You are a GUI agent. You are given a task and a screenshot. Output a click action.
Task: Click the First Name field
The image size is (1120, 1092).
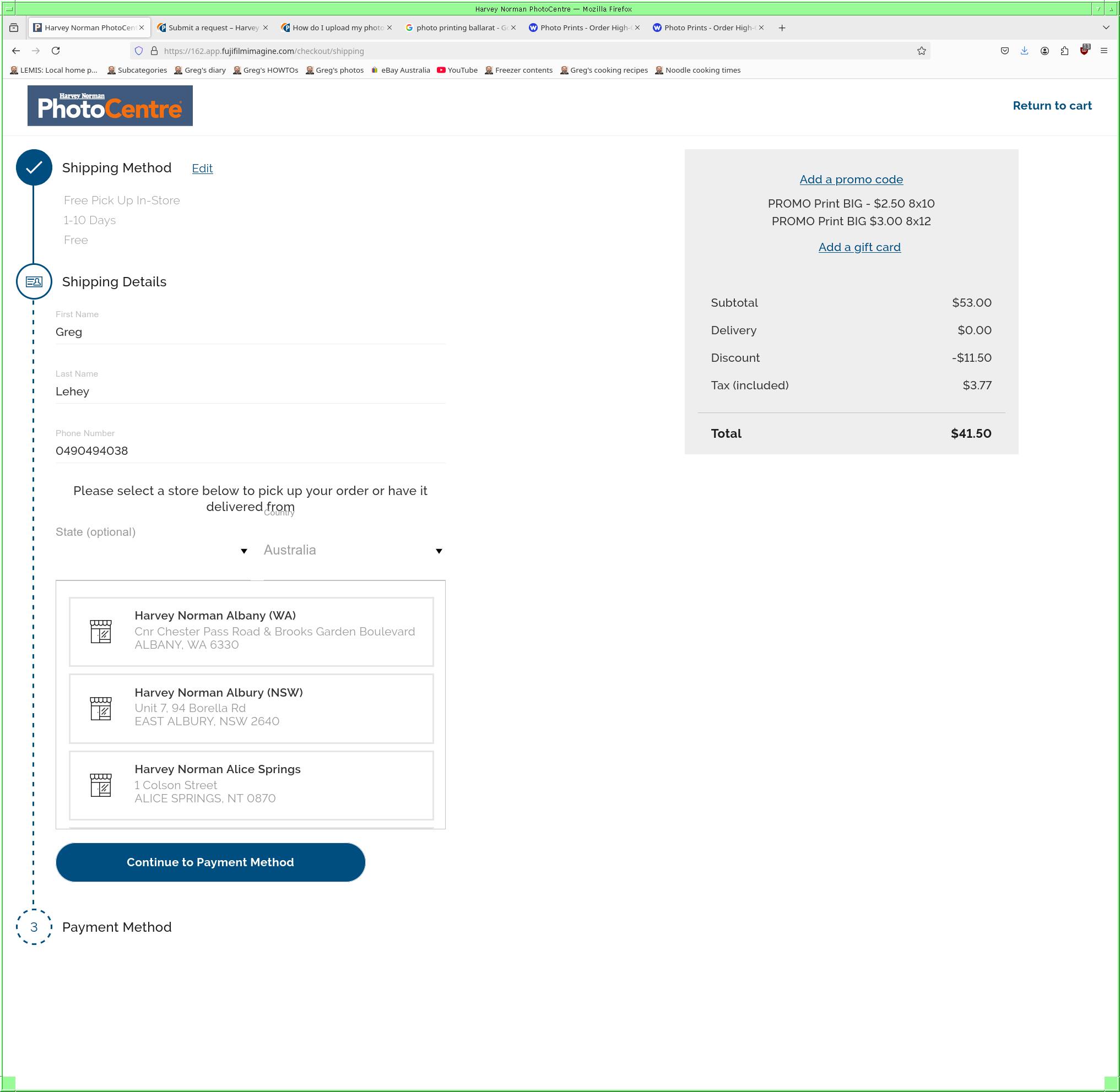coord(250,332)
